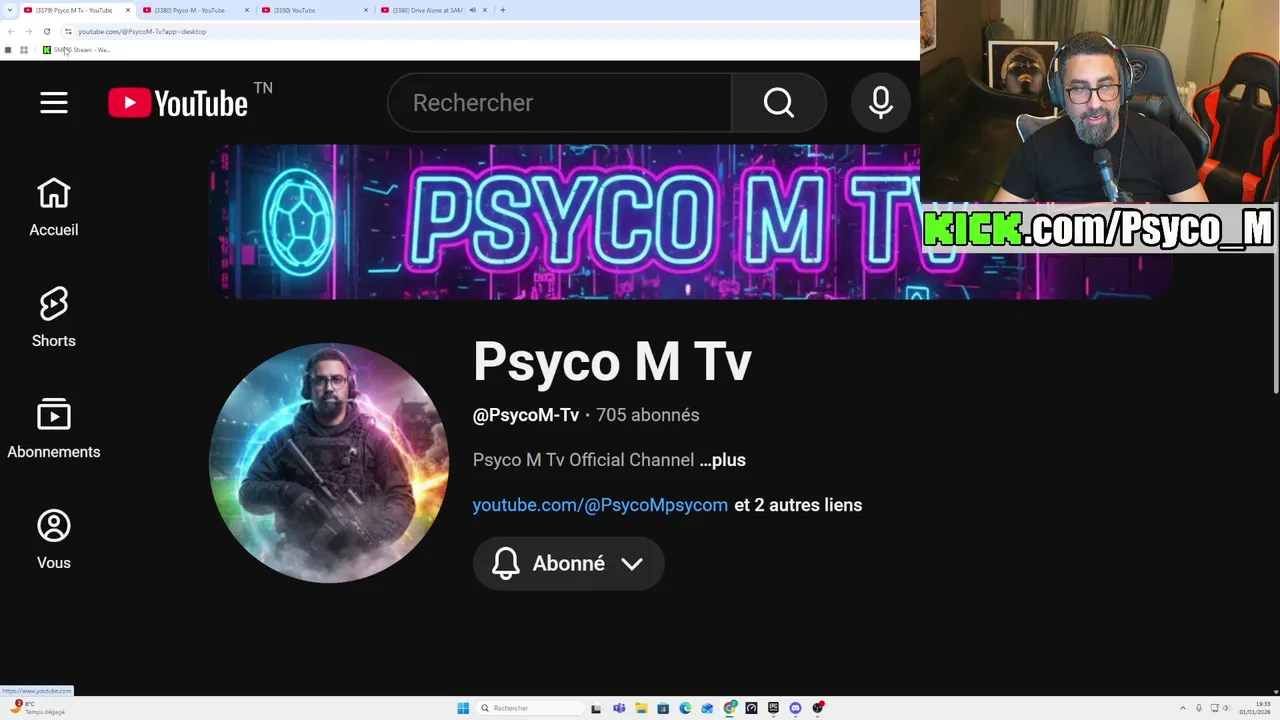Click the notification bell on Abonné button

point(506,564)
